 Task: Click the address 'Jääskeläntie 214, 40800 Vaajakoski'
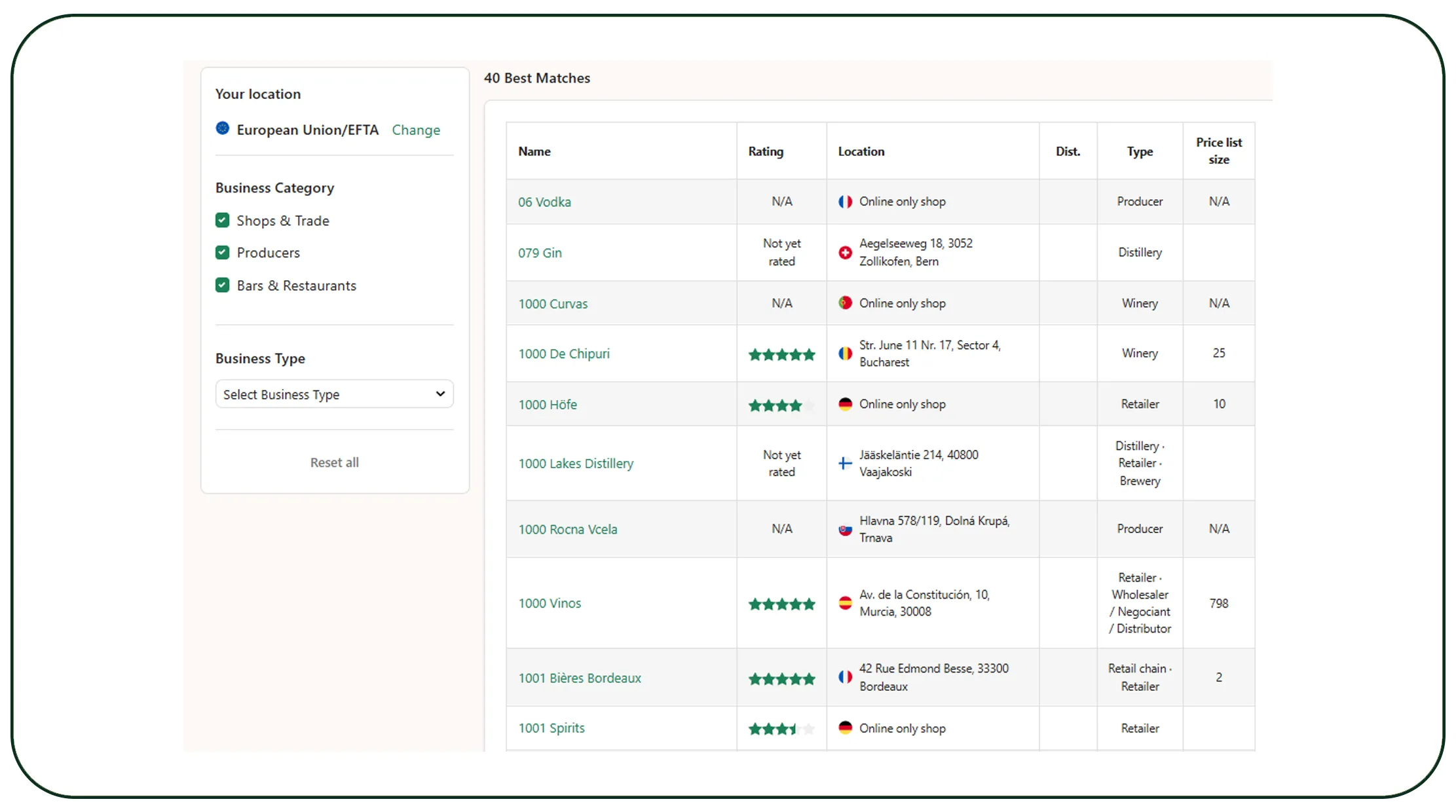coord(919,463)
